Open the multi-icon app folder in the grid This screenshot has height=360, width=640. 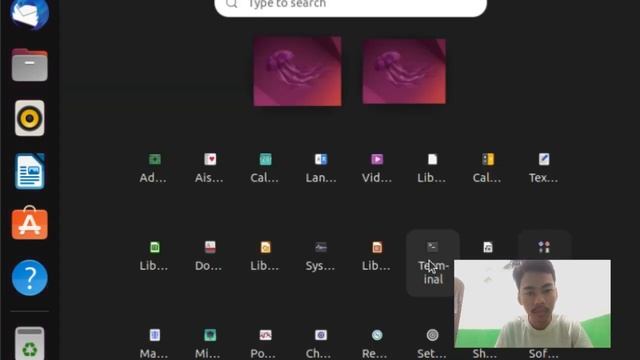pyautogui.click(x=544, y=247)
